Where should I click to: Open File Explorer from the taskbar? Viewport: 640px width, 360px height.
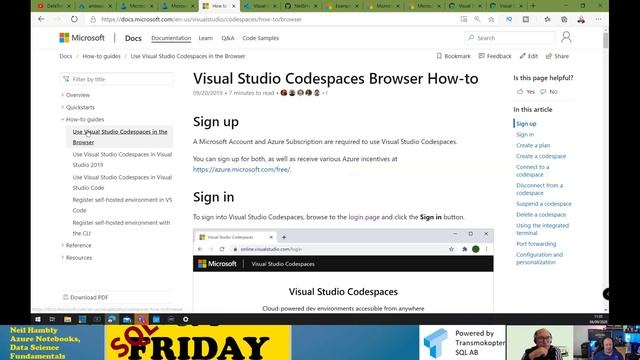coord(67,319)
